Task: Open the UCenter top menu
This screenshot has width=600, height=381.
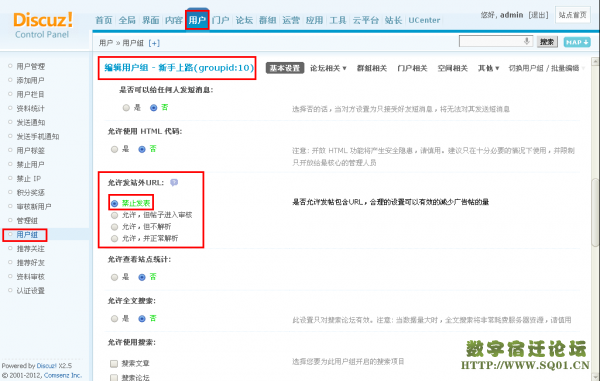Action: click(x=424, y=20)
